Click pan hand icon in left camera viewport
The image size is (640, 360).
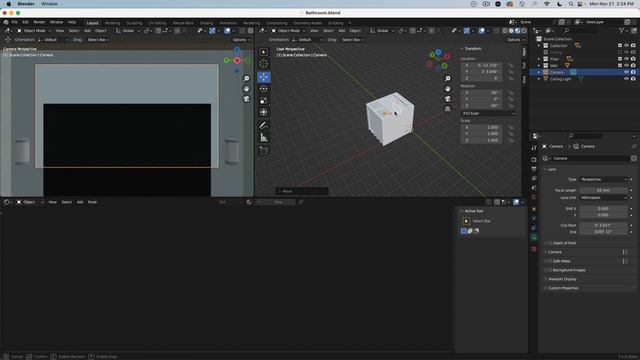[247, 89]
